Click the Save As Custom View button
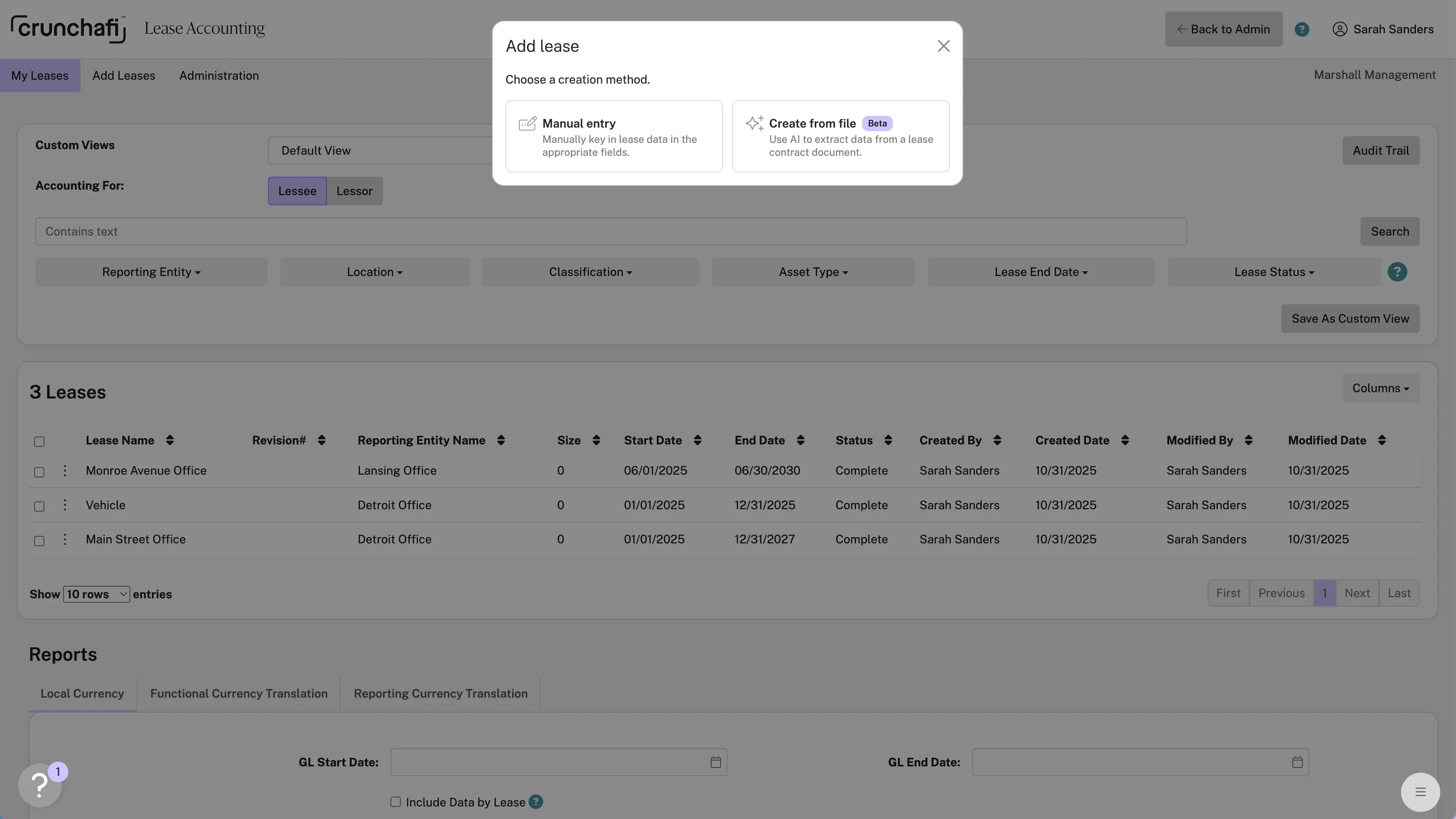 [1350, 318]
